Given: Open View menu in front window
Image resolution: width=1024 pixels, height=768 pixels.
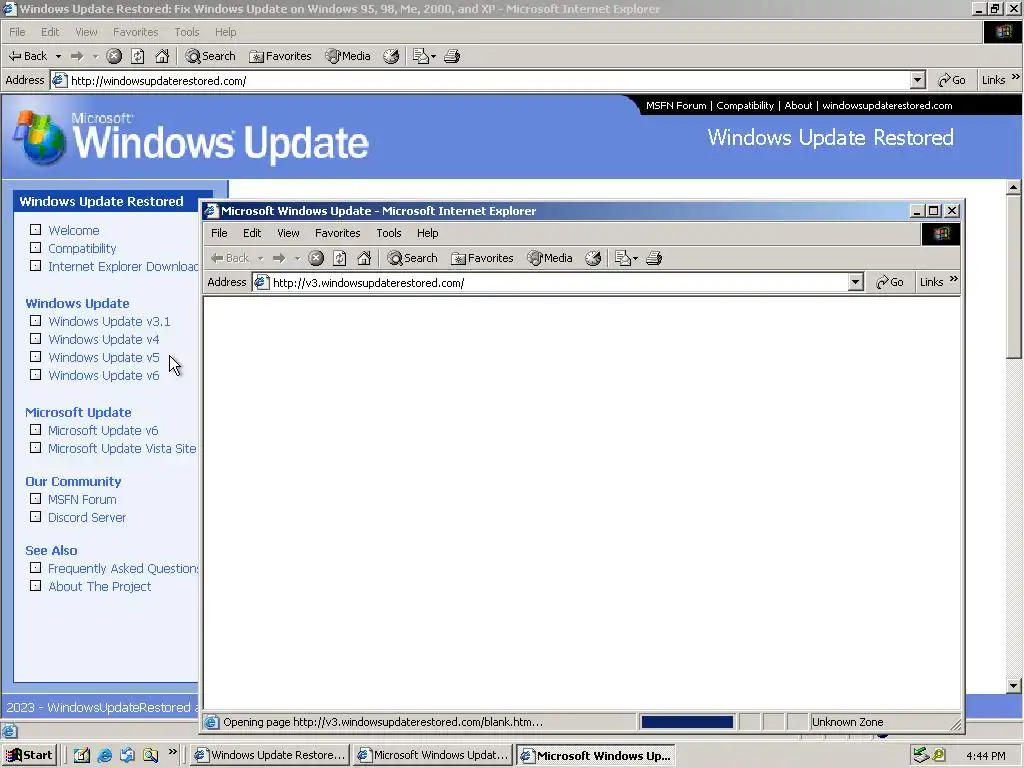Looking at the screenshot, I should click(x=288, y=233).
